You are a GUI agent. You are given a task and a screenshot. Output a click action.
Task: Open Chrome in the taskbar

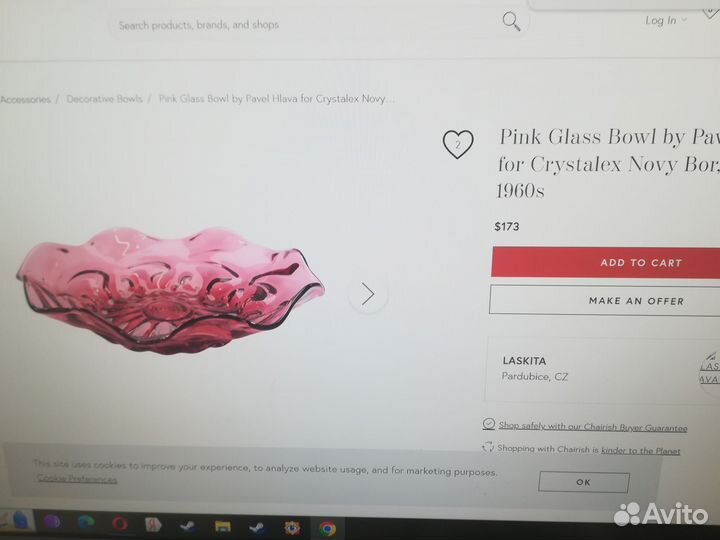click(327, 528)
